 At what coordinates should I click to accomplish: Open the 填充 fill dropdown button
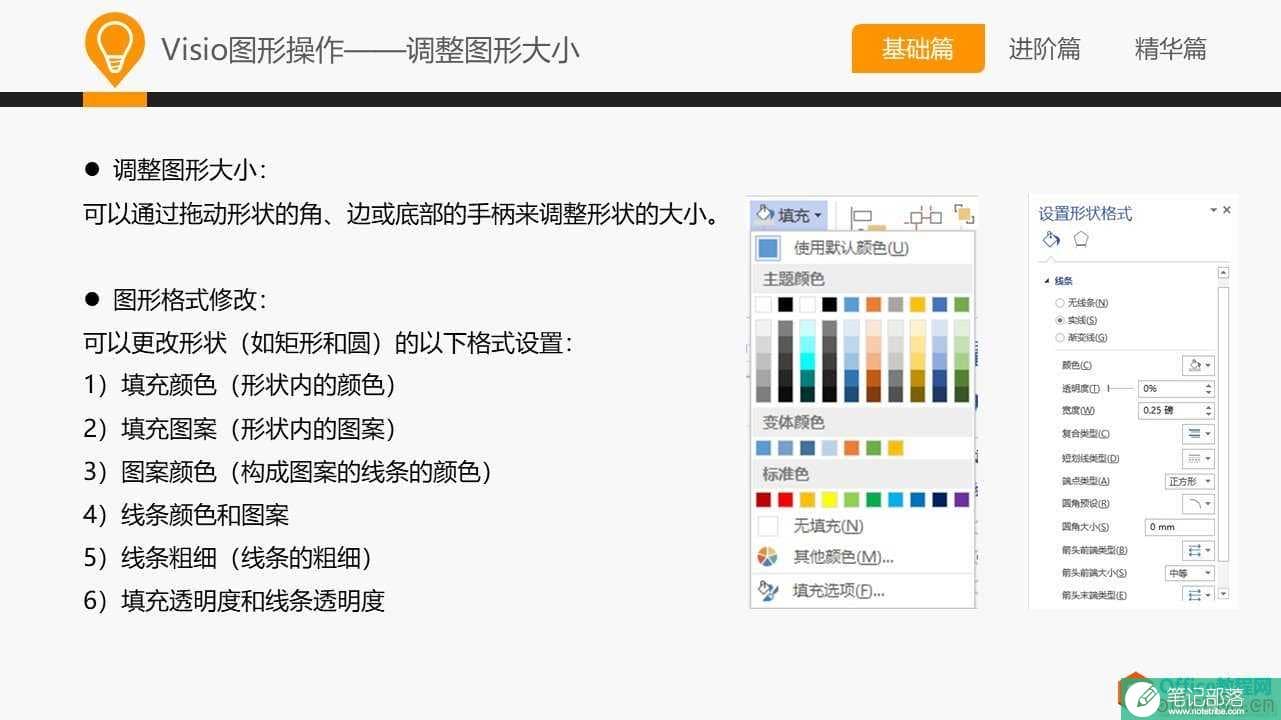(x=788, y=215)
